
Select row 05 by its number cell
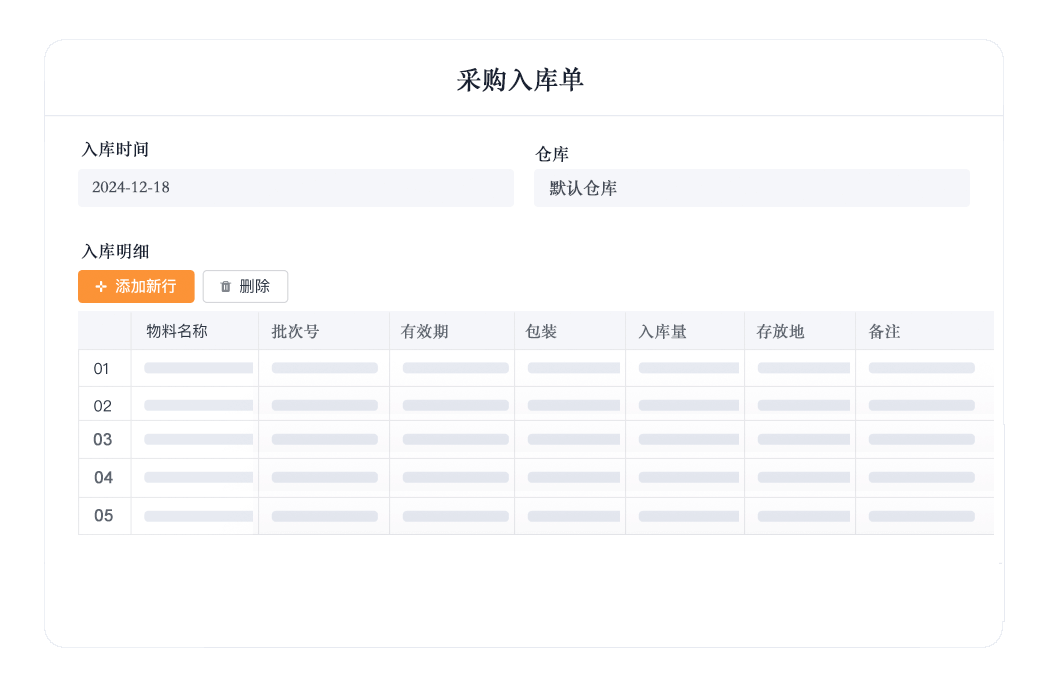[103, 516]
